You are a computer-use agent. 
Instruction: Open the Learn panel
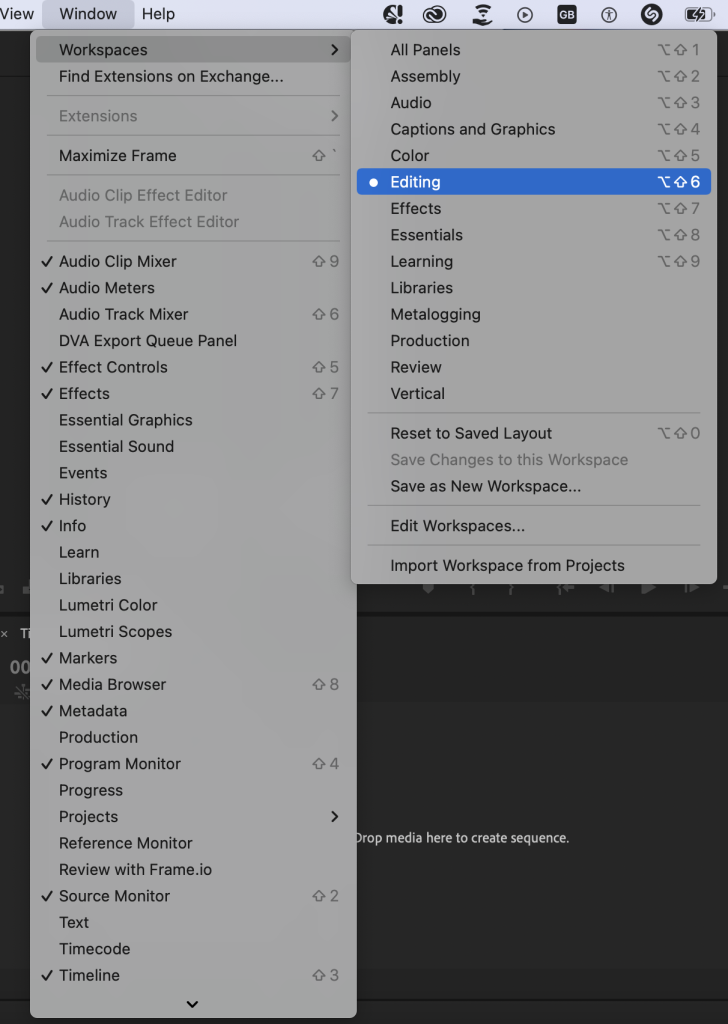193,552
